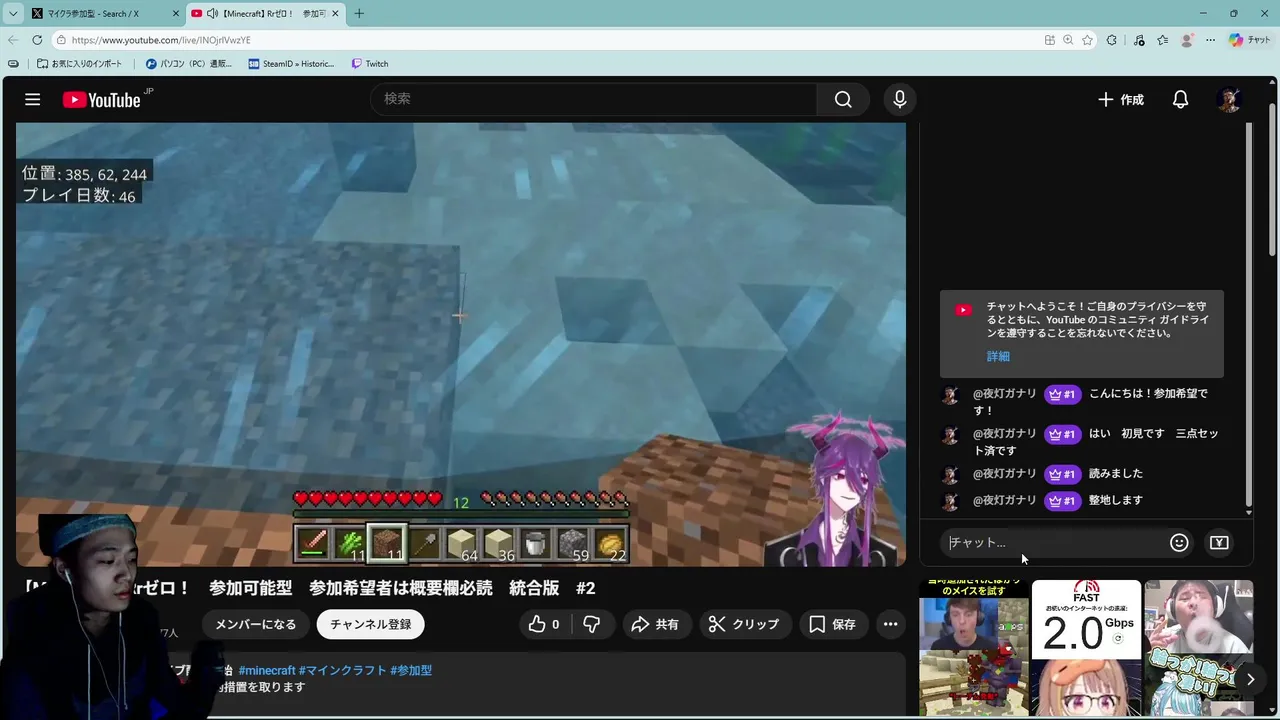1280x720 pixels.
Task: Open the #マインクラフト hashtag link
Action: pos(342,670)
